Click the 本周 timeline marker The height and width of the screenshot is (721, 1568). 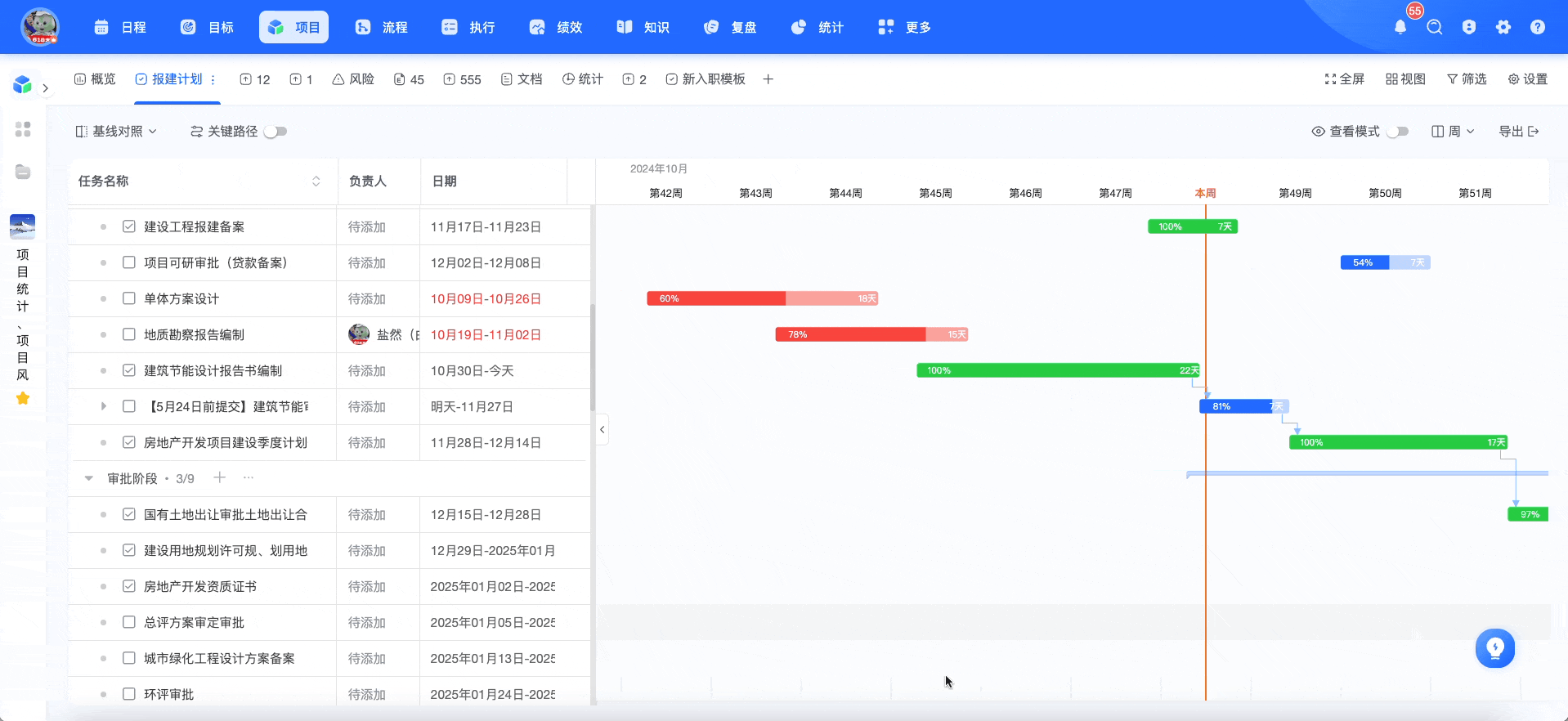tap(1205, 194)
